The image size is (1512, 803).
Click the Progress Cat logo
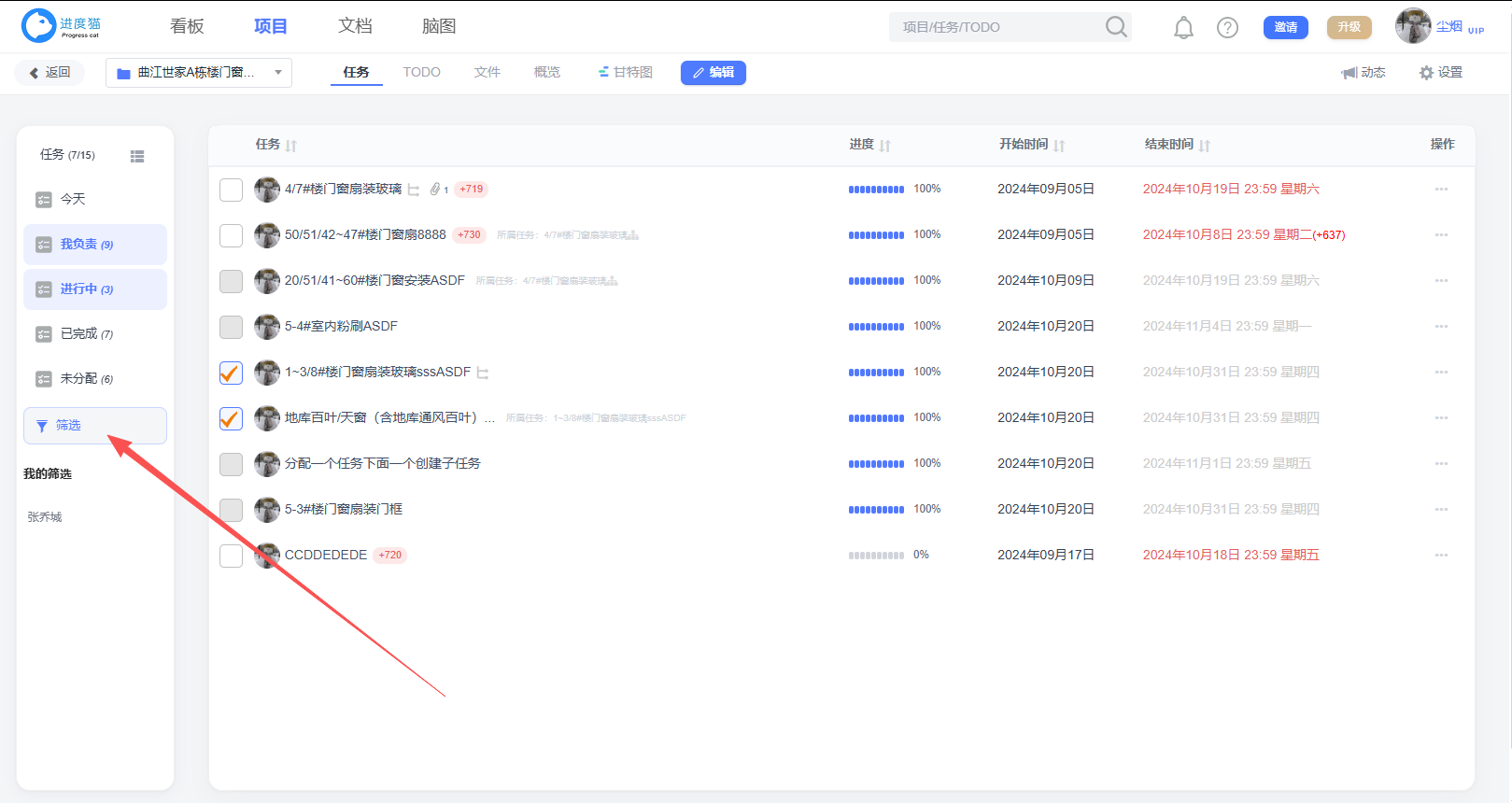(x=62, y=26)
